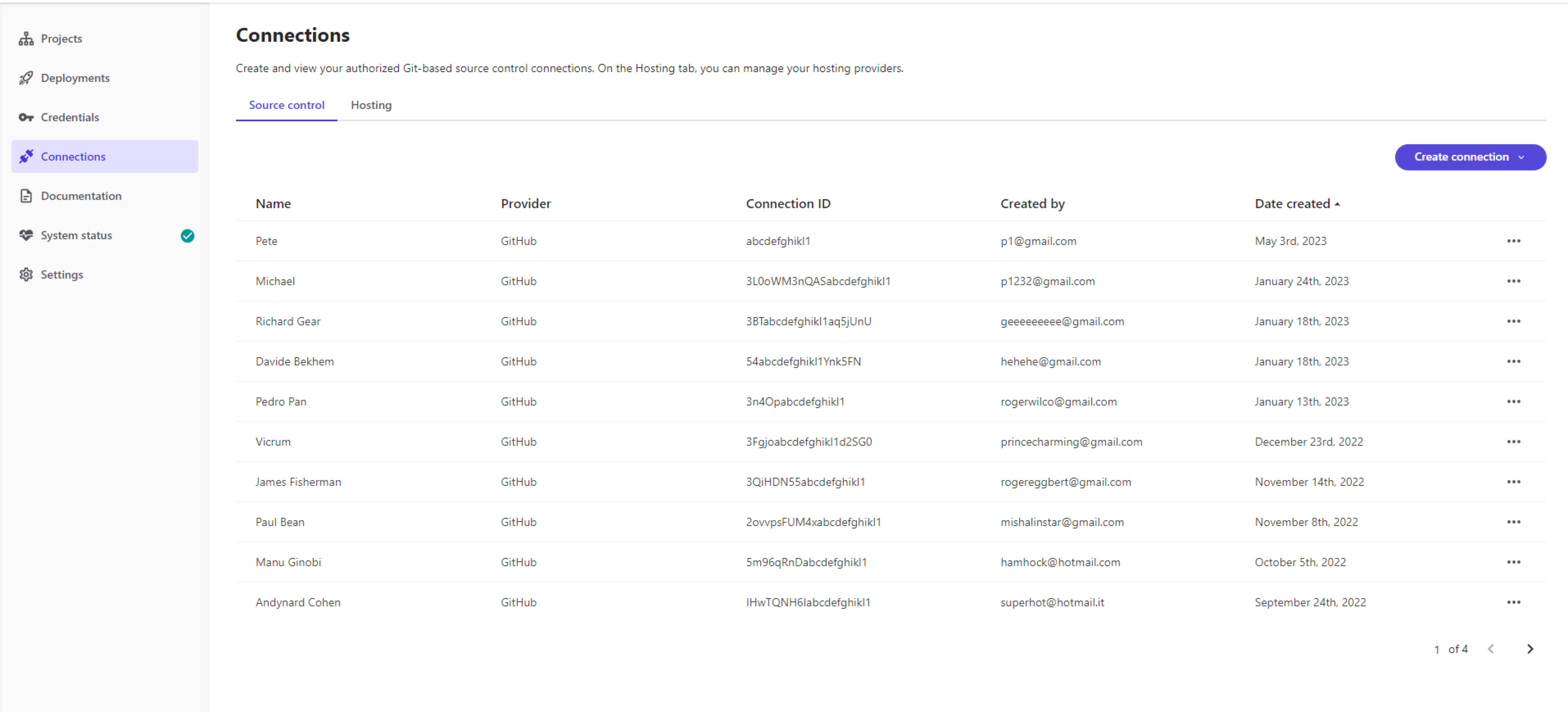Select Connections in the sidebar
This screenshot has width=1568, height=712.
[x=105, y=156]
